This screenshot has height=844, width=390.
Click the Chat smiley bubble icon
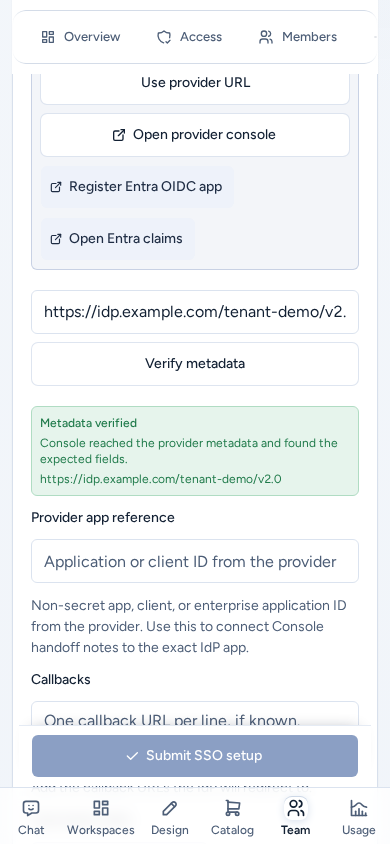31,808
